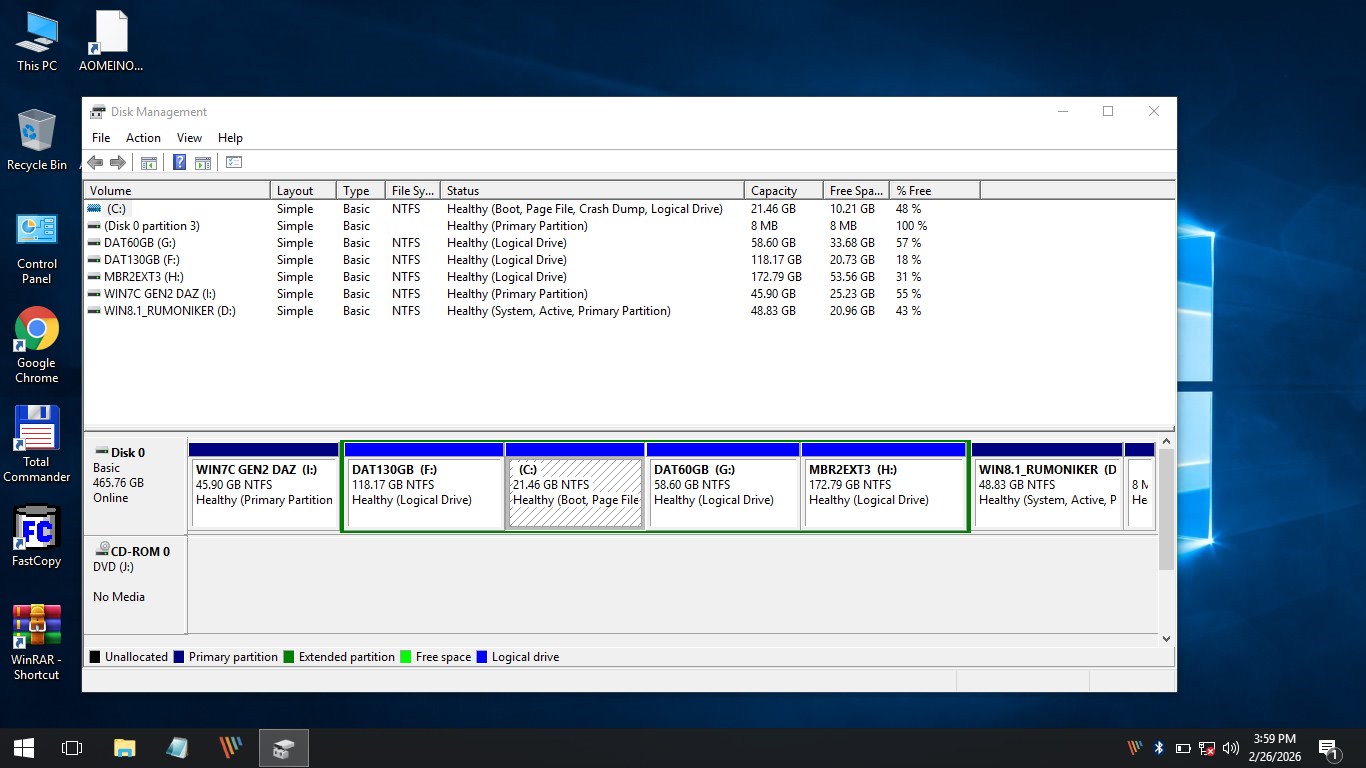Select WIN7C GEN2 DAZ partition block in graph
The height and width of the screenshot is (768, 1366).
tap(264, 486)
